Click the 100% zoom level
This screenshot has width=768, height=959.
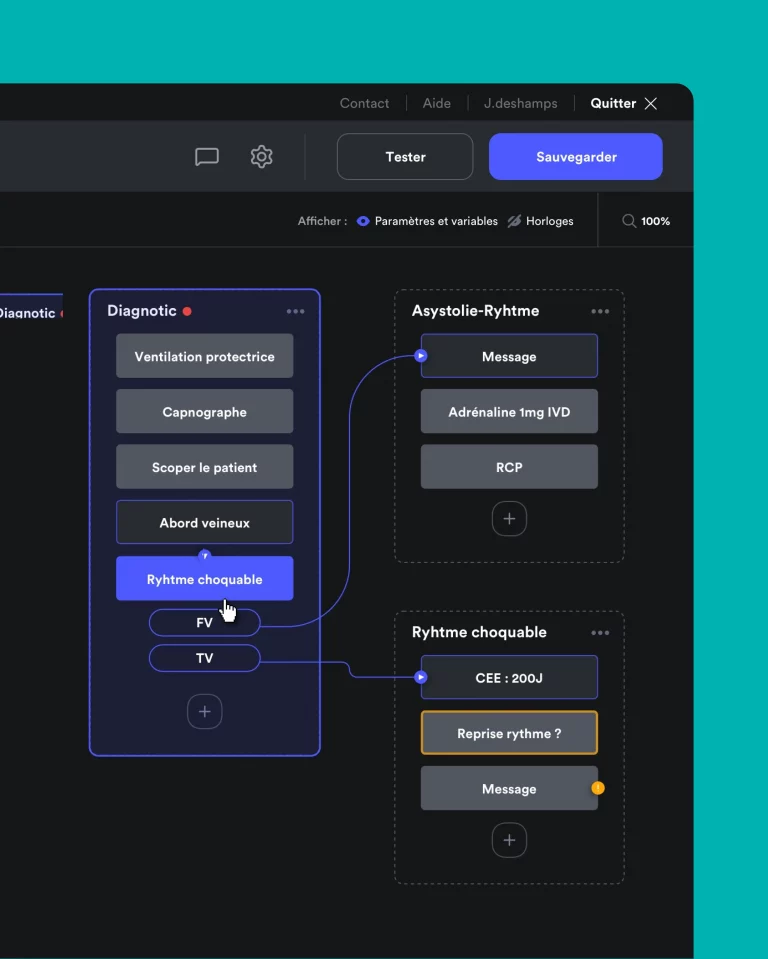656,221
